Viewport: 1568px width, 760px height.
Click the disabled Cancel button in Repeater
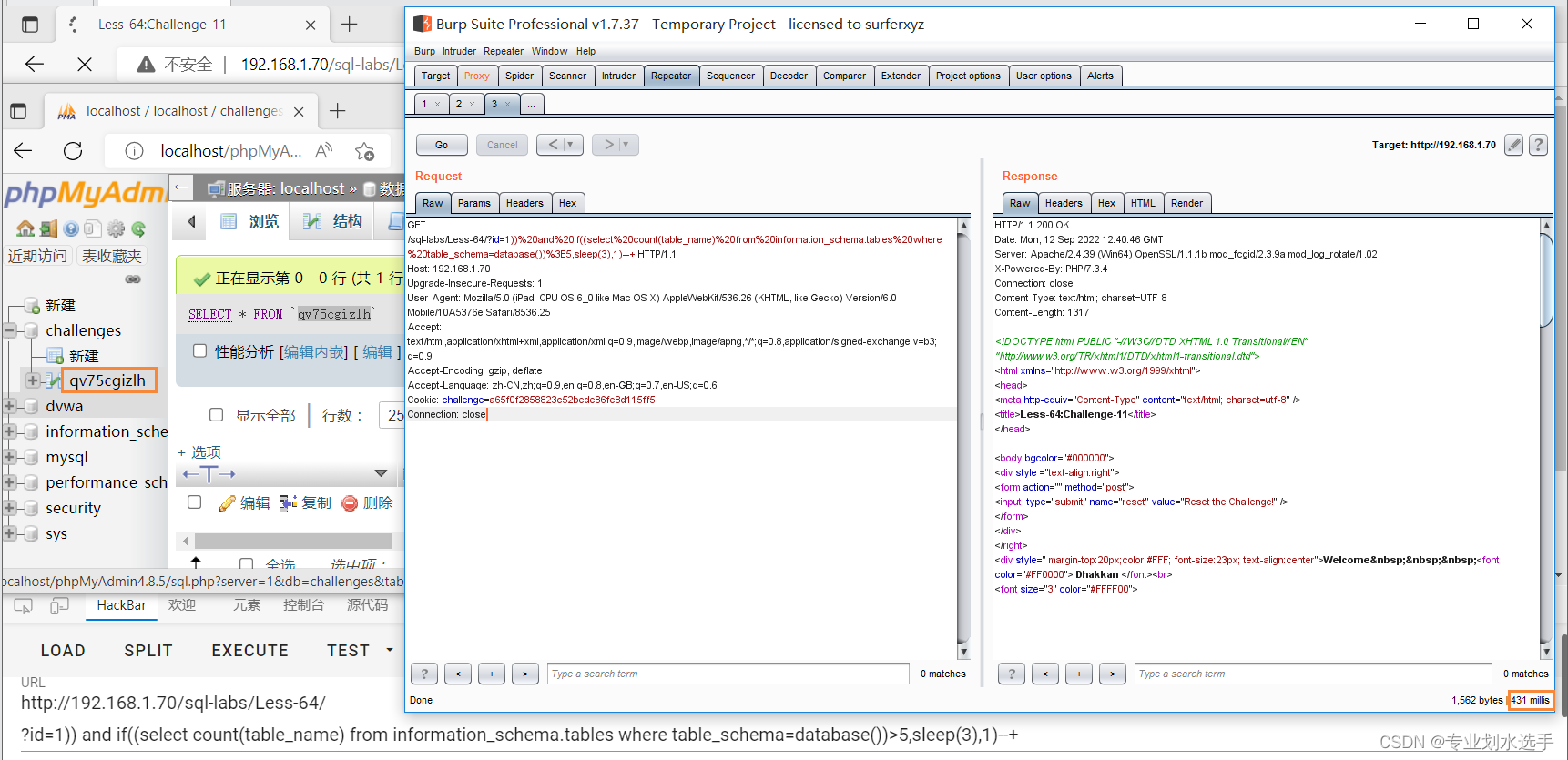click(x=502, y=145)
